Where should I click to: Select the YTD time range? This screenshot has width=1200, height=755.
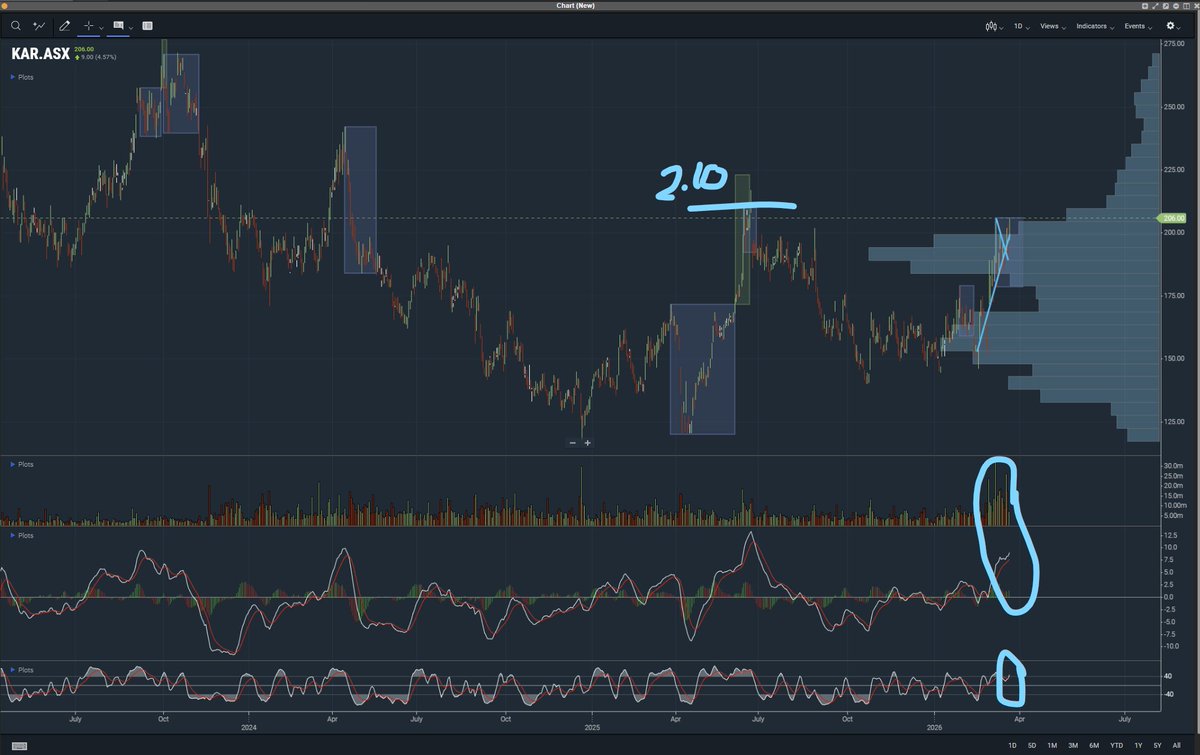click(x=1115, y=746)
